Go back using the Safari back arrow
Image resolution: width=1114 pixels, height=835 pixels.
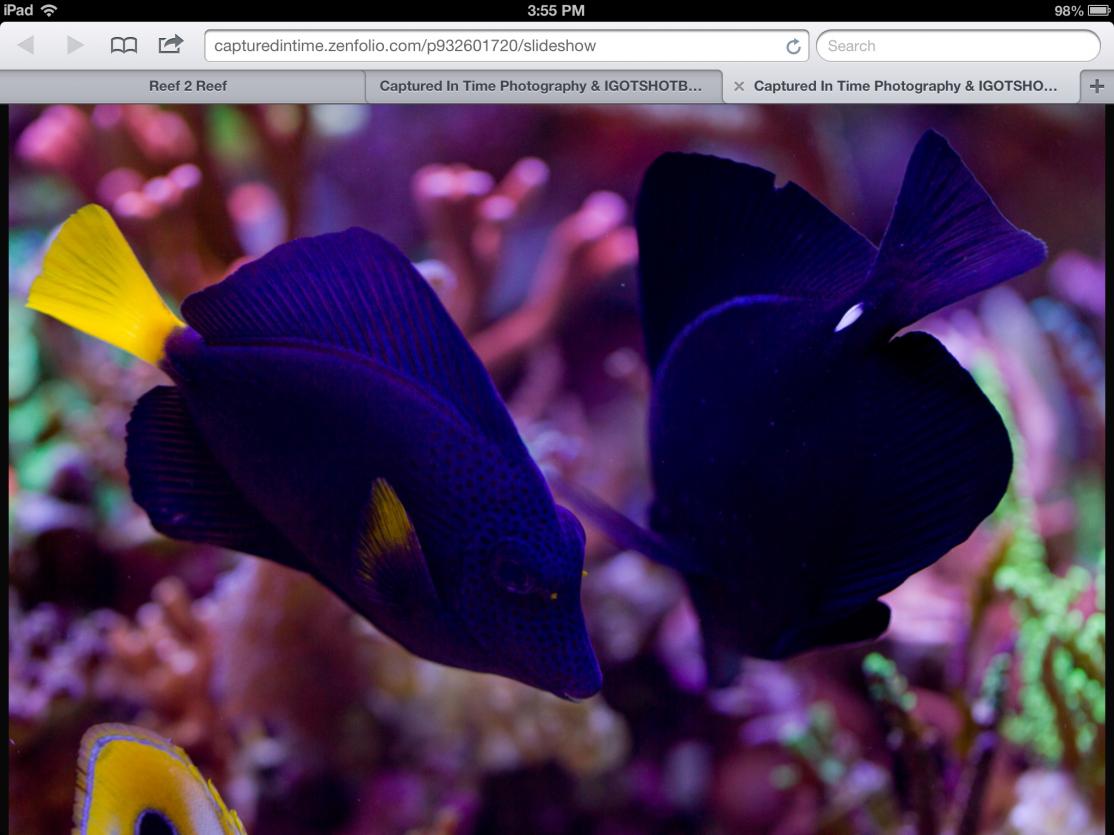[26, 45]
